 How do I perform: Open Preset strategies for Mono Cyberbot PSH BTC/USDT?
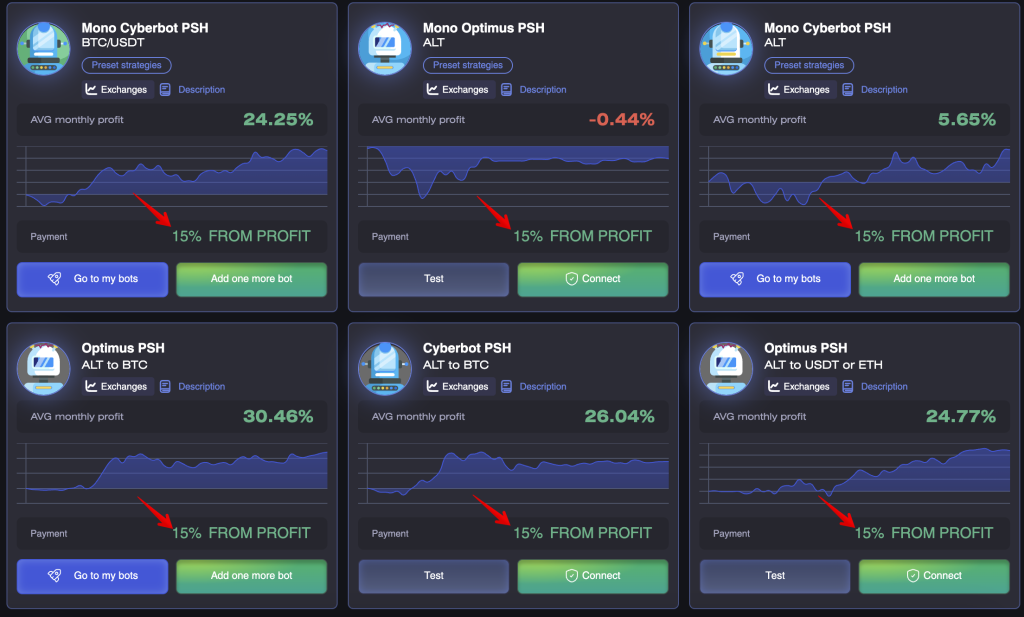[x=127, y=65]
